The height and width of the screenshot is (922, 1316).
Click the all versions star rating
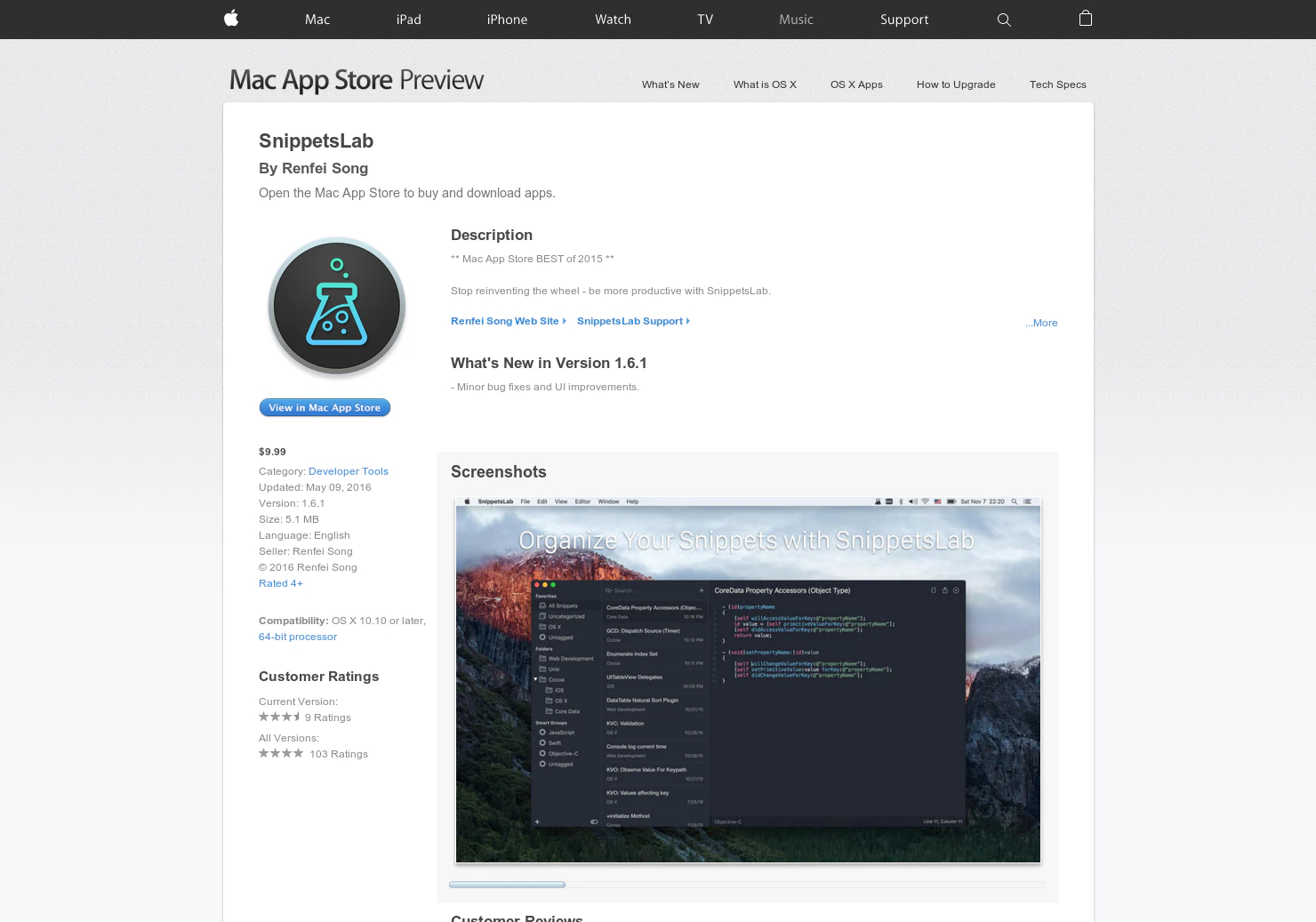281,753
